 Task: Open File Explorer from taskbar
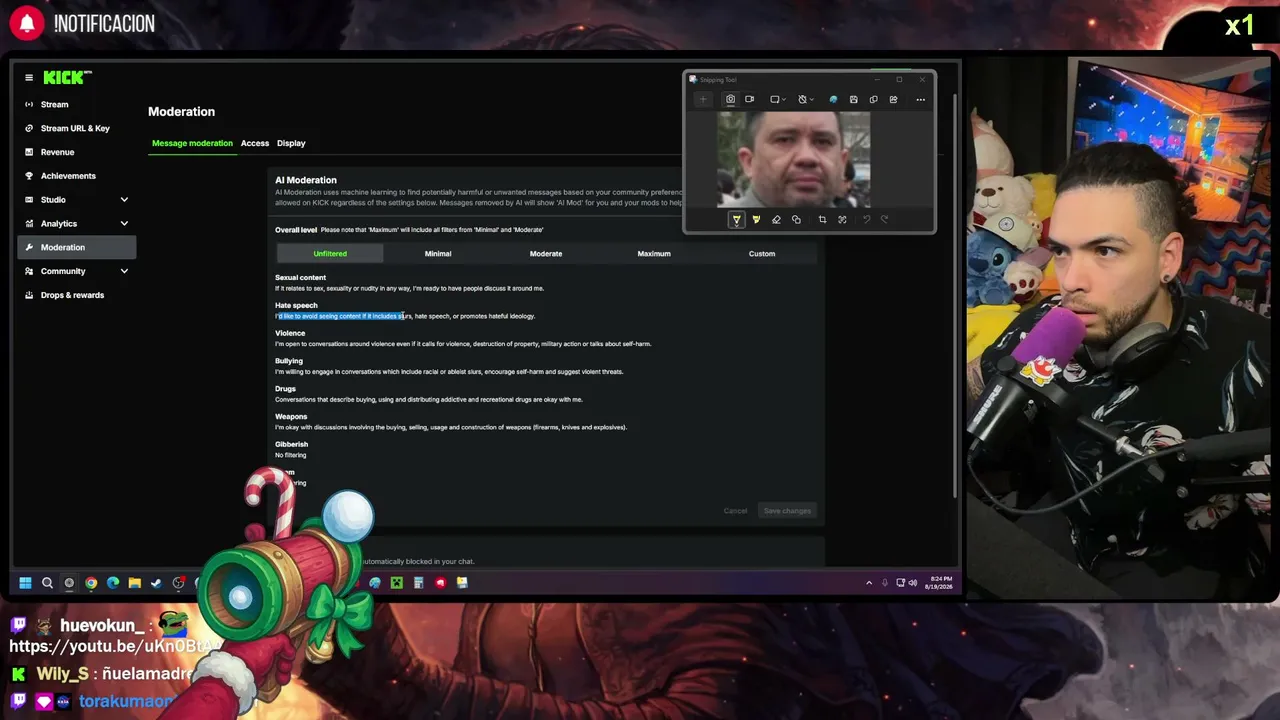click(134, 583)
